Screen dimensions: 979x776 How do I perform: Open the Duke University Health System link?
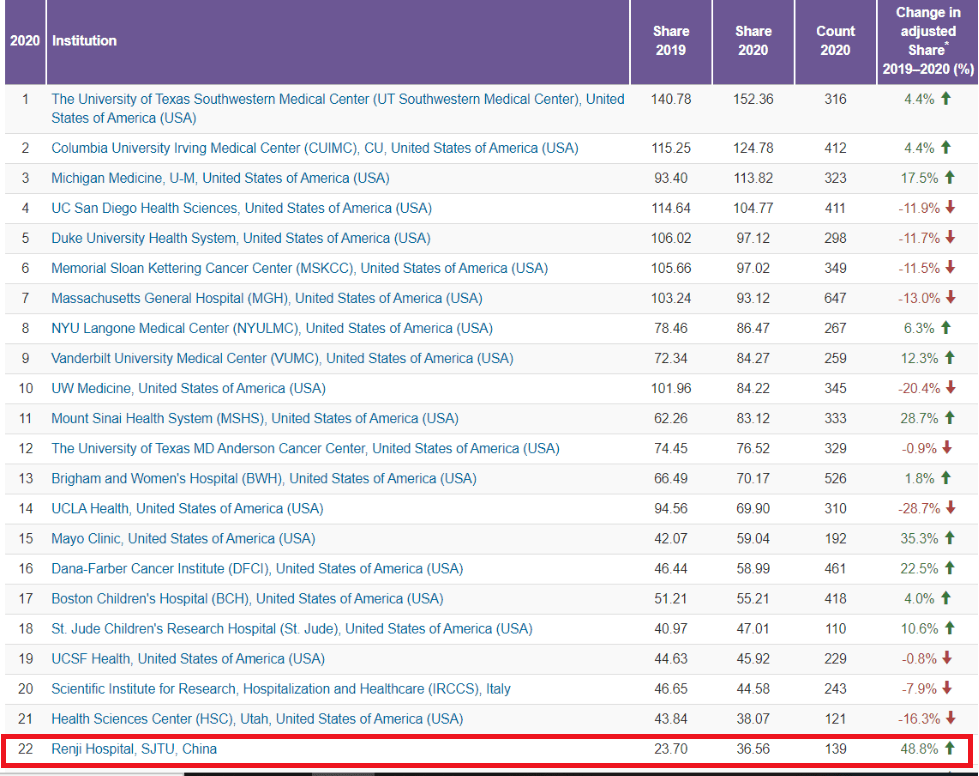240,238
